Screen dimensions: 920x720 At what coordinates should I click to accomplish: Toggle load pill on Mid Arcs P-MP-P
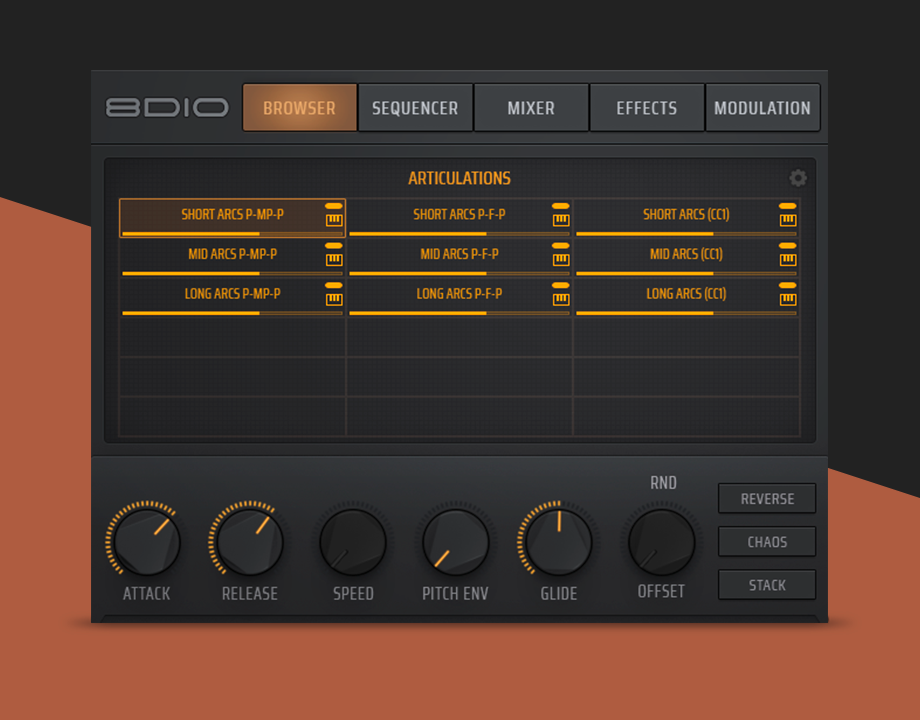tap(334, 245)
